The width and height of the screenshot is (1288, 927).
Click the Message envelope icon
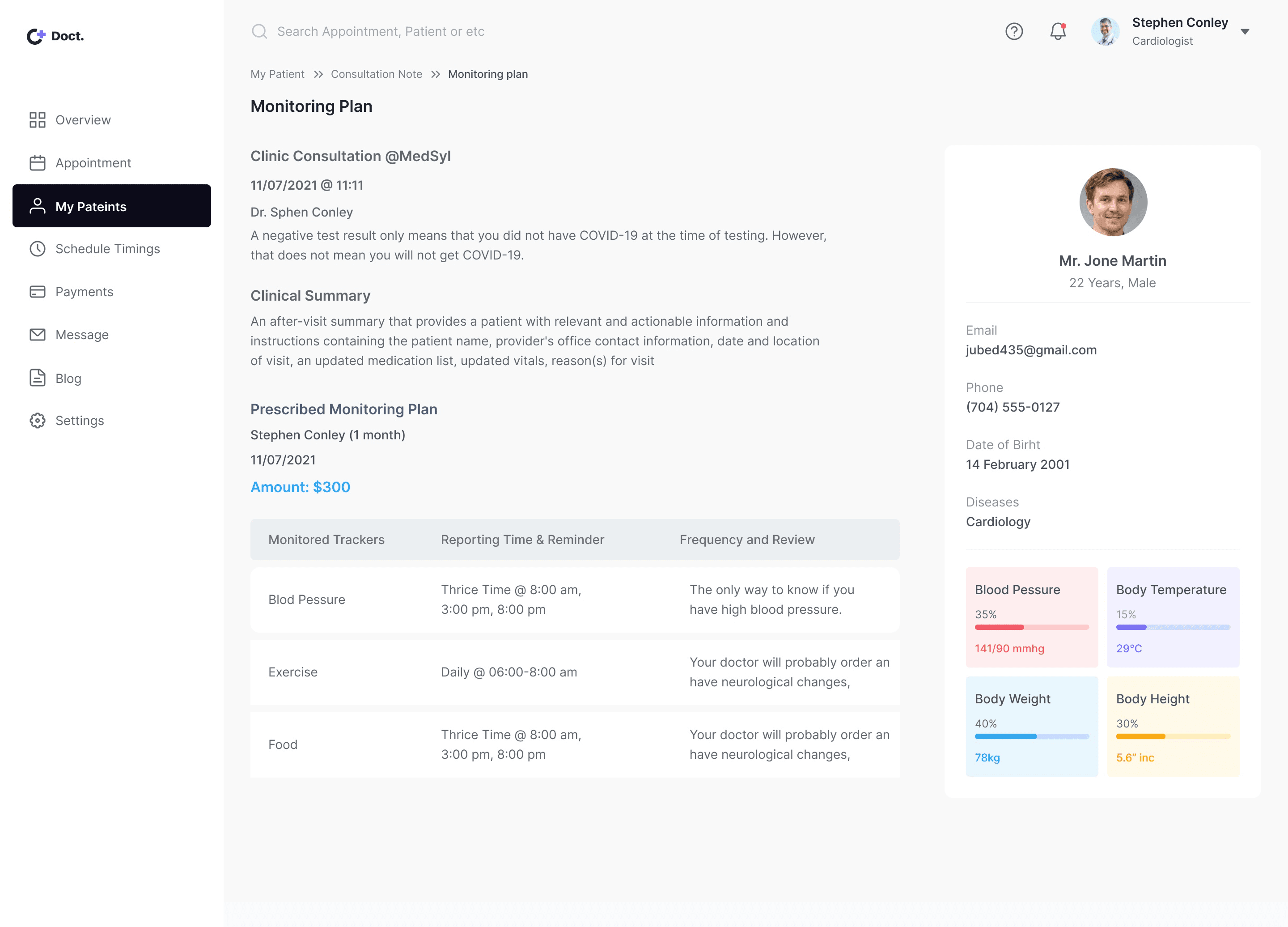38,335
